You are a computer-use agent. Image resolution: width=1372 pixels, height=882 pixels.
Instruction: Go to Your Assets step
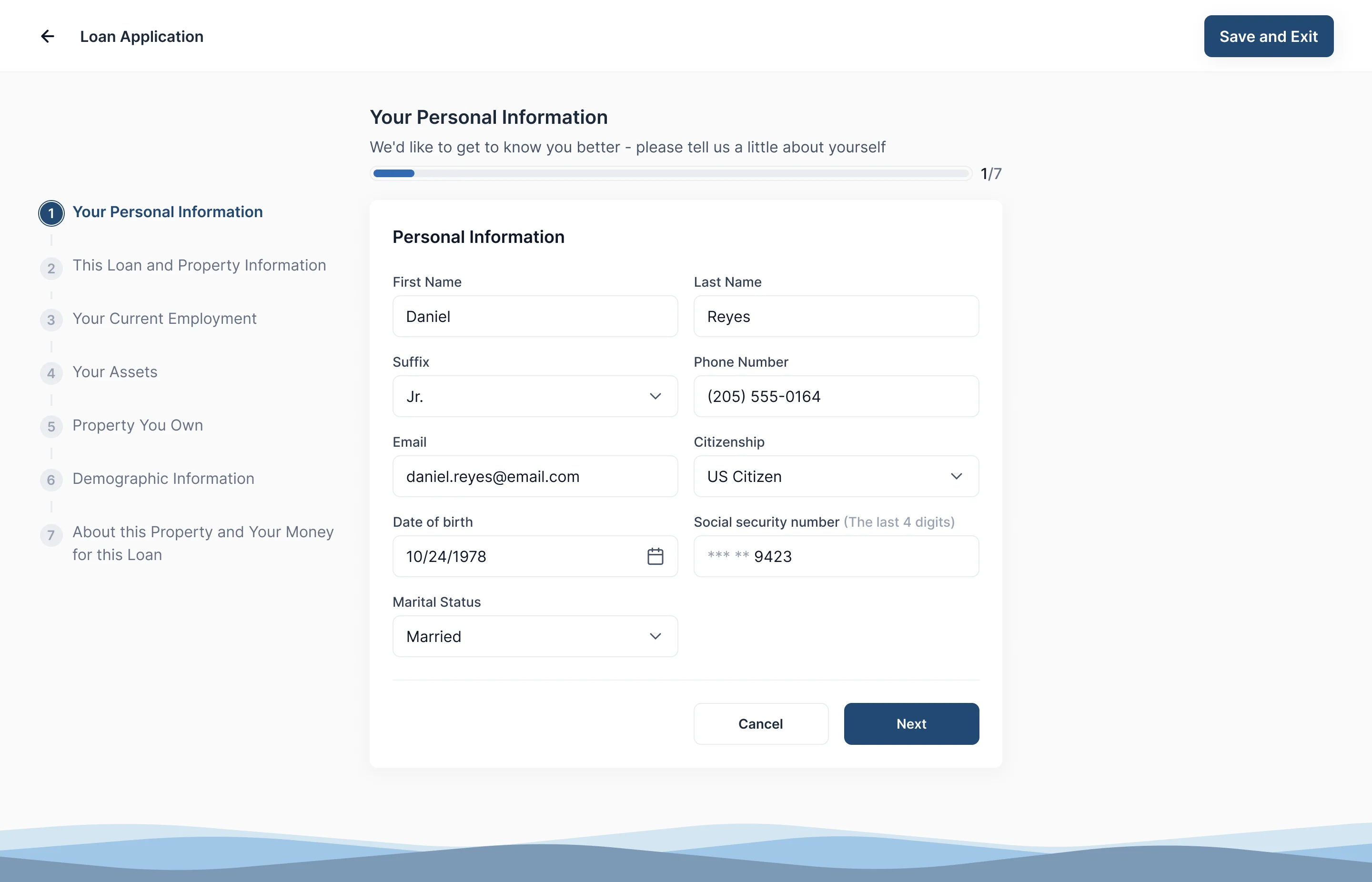pos(115,371)
